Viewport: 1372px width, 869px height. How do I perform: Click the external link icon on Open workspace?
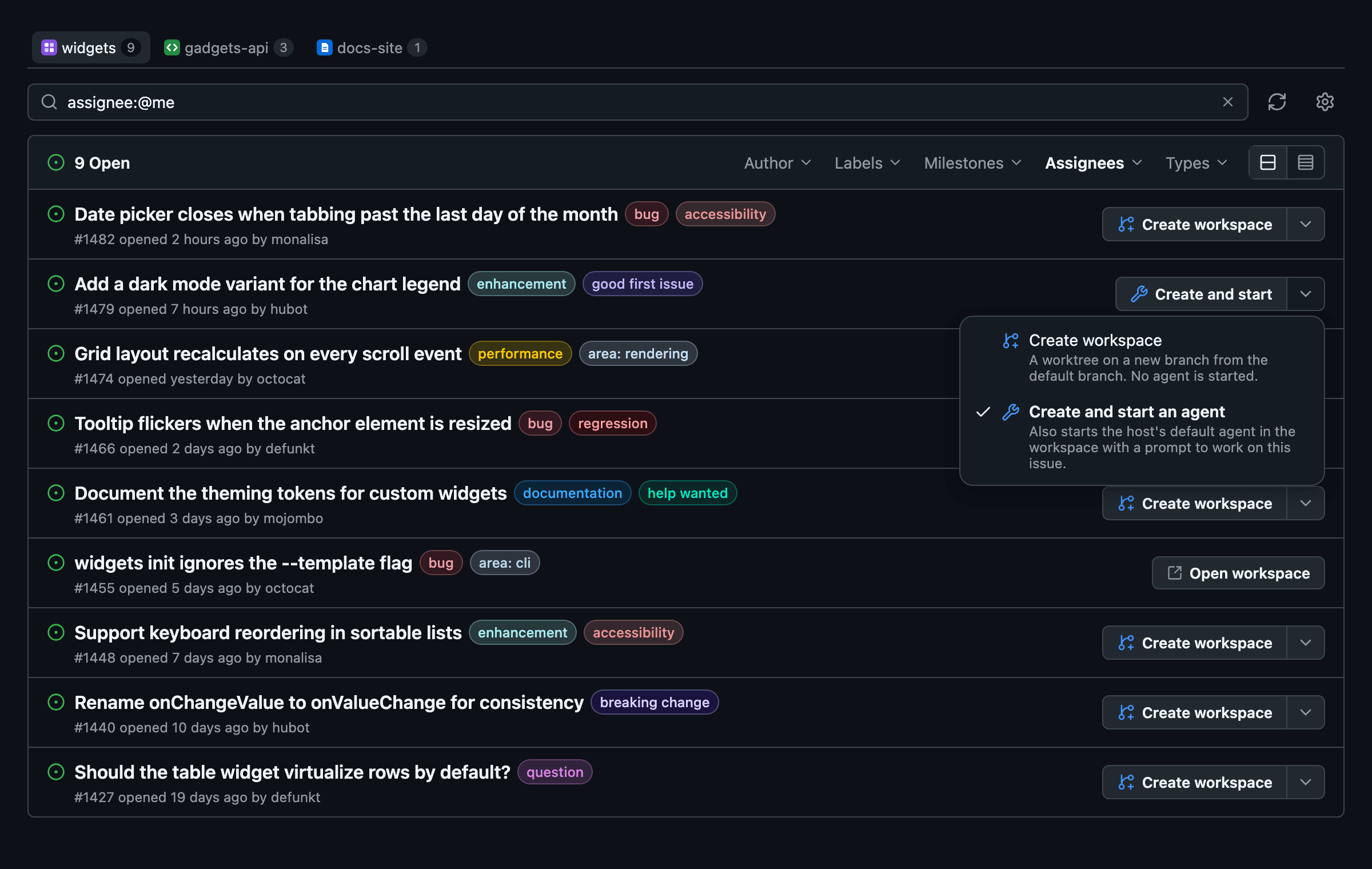[x=1174, y=573]
